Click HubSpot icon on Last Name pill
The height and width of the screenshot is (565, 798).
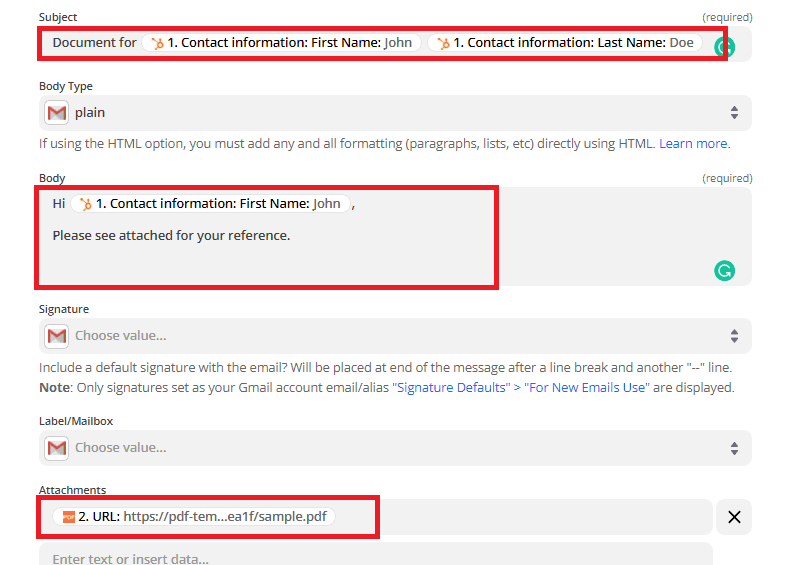pyautogui.click(x=443, y=44)
